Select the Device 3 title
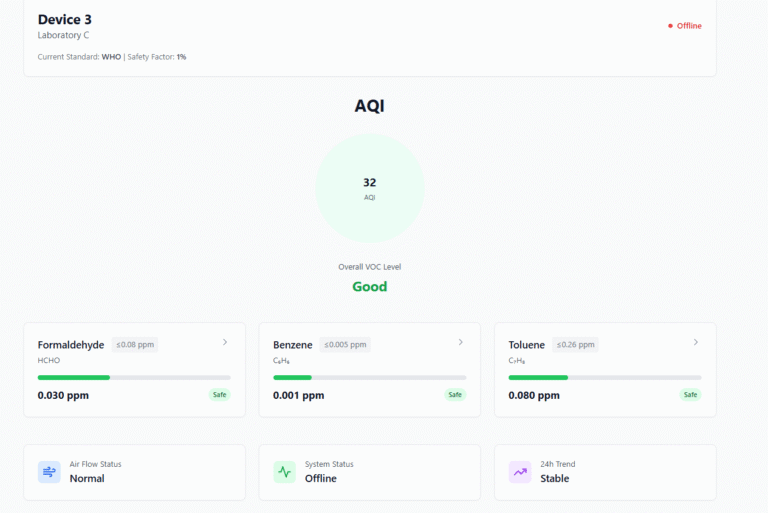 tap(65, 19)
